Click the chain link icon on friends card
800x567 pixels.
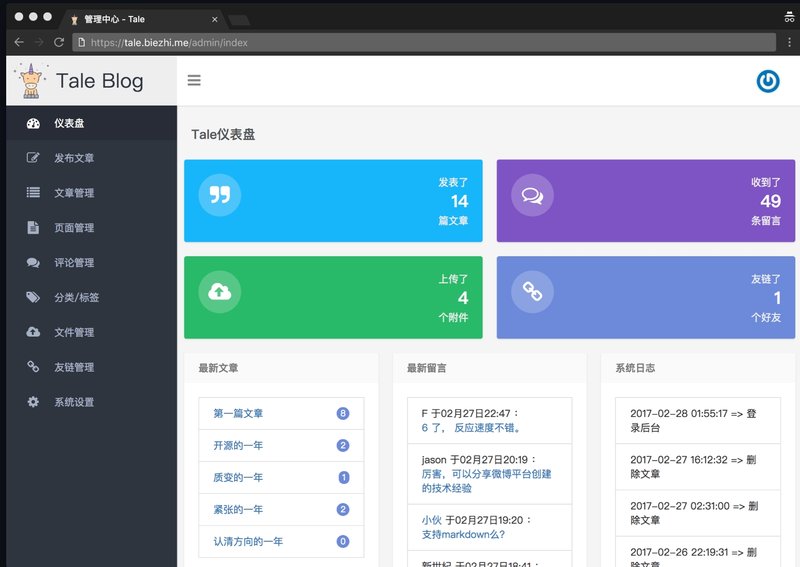[x=532, y=292]
